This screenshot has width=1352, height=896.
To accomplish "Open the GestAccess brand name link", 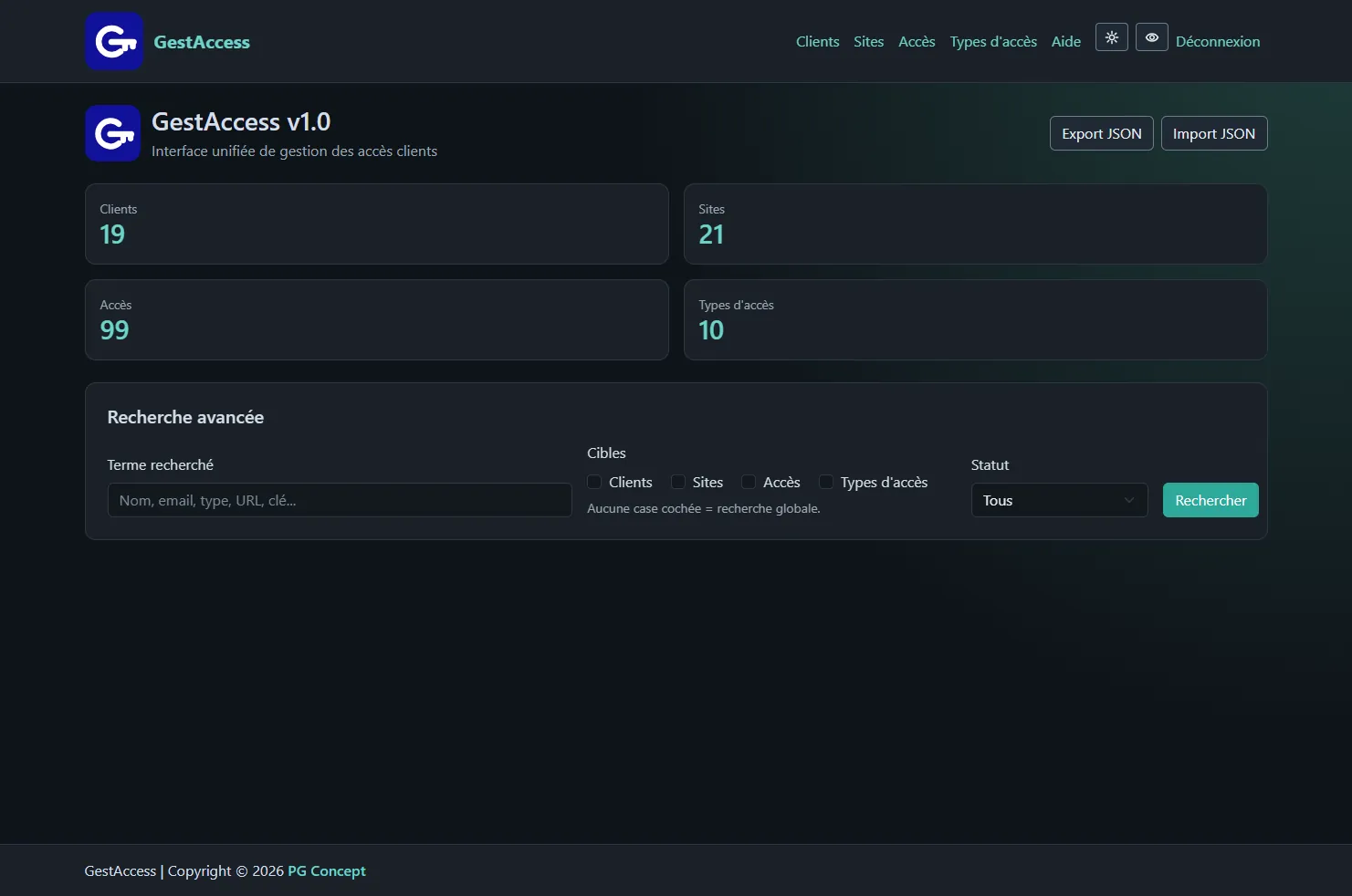I will pyautogui.click(x=202, y=42).
